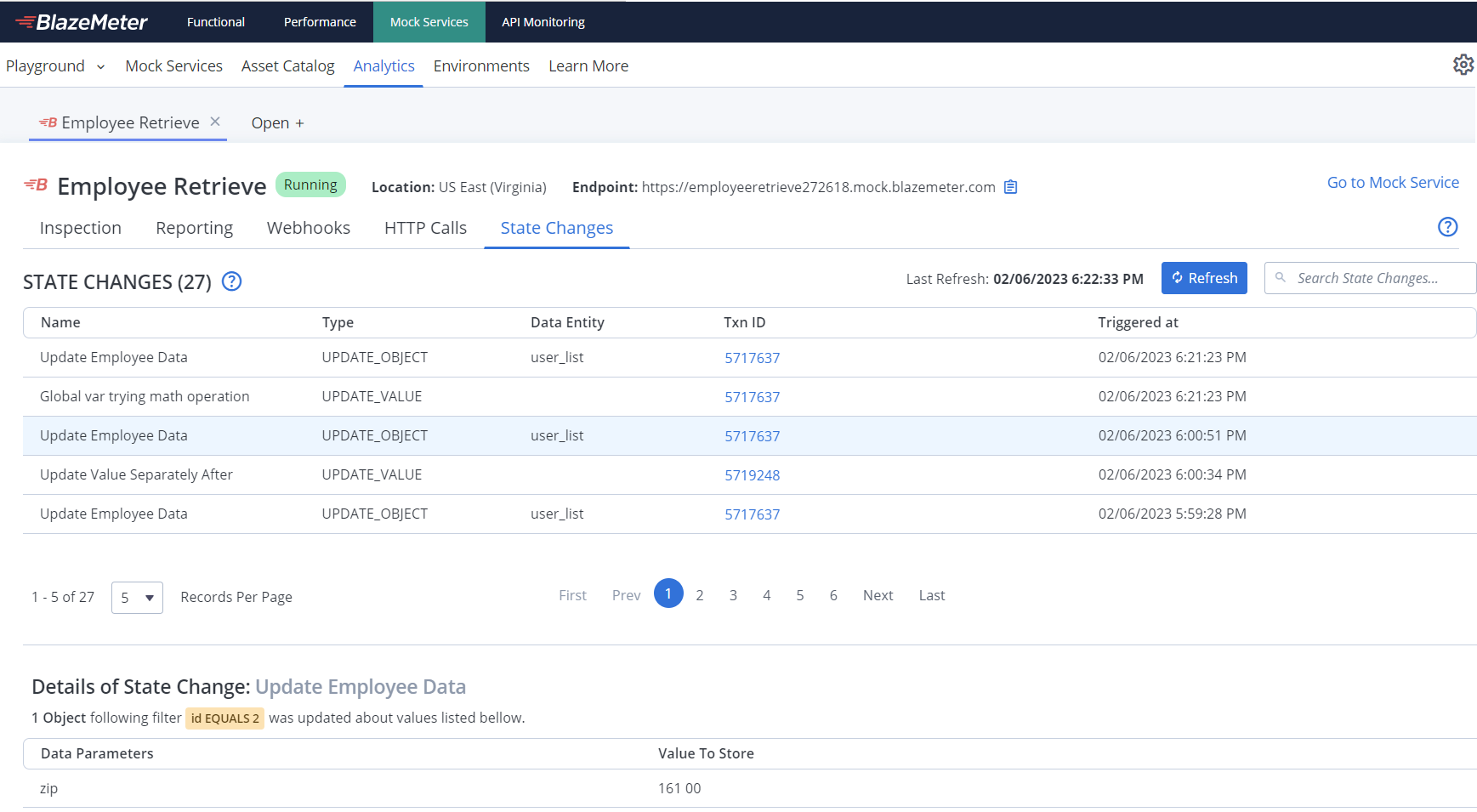
Task: Click the Triggered at column header
Action: point(1138,323)
